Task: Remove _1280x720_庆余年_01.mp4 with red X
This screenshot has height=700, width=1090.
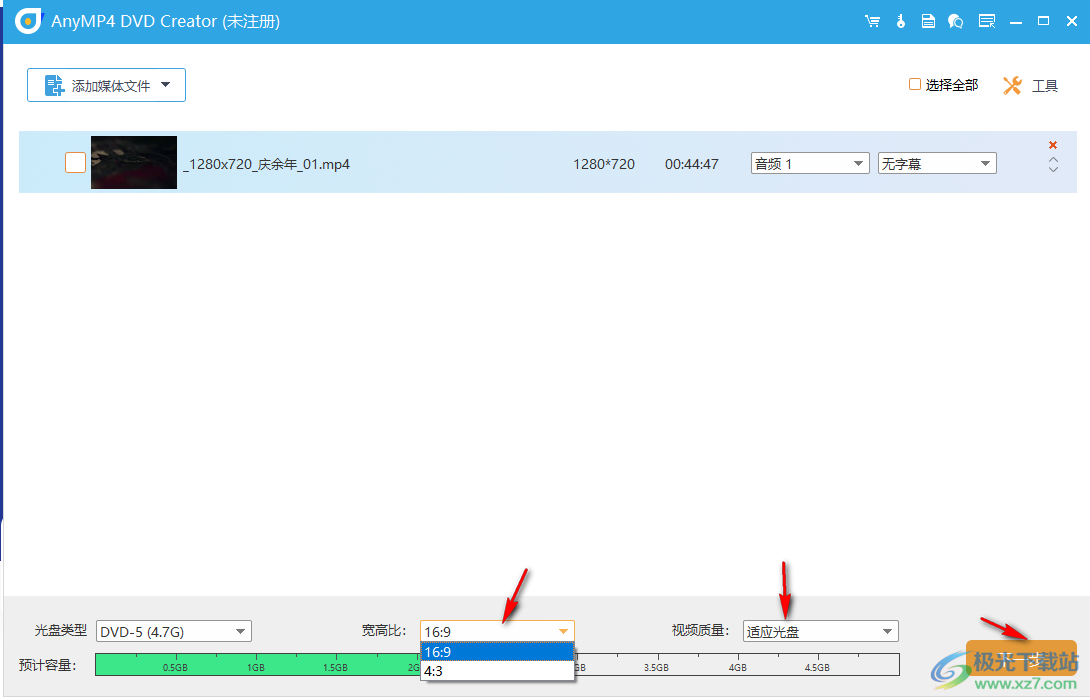Action: pos(1052,144)
